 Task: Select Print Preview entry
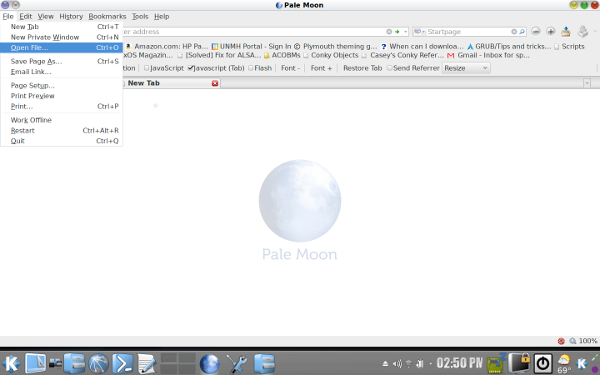pos(61,96)
